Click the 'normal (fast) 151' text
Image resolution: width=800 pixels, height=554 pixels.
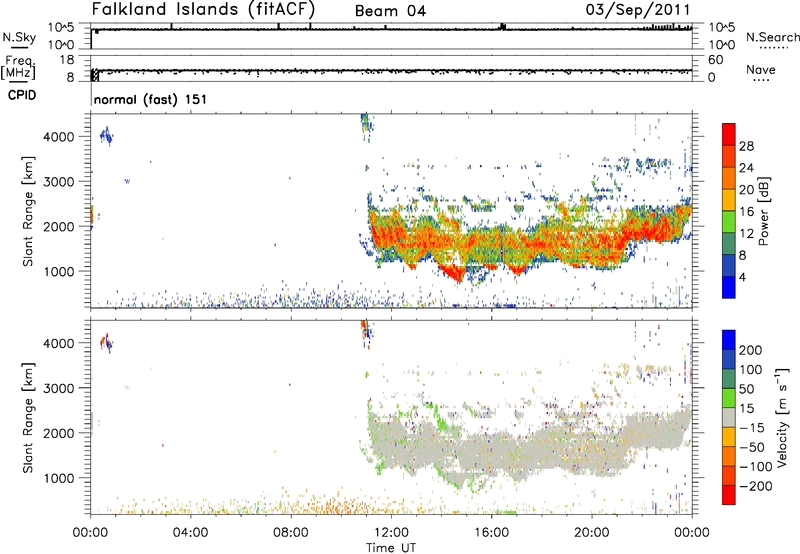pyautogui.click(x=151, y=99)
